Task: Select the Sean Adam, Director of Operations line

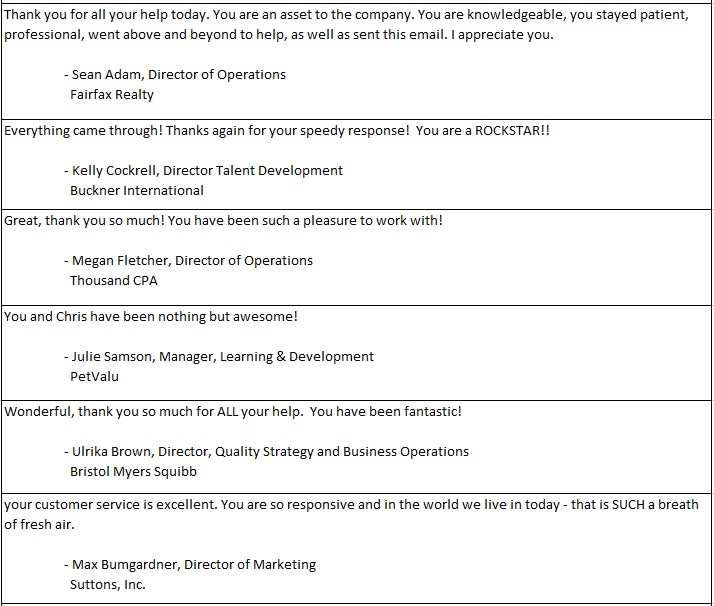Action: 175,75
